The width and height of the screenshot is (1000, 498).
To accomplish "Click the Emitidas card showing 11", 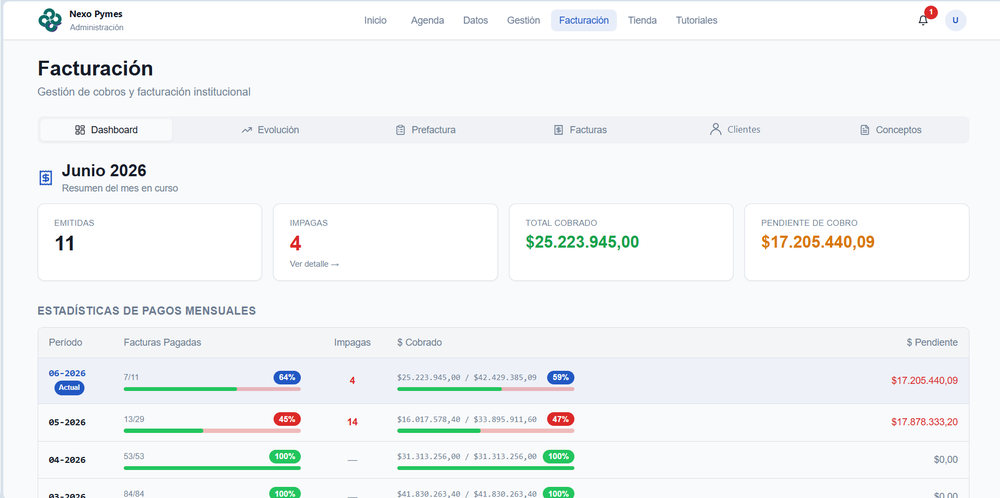I will [x=150, y=242].
